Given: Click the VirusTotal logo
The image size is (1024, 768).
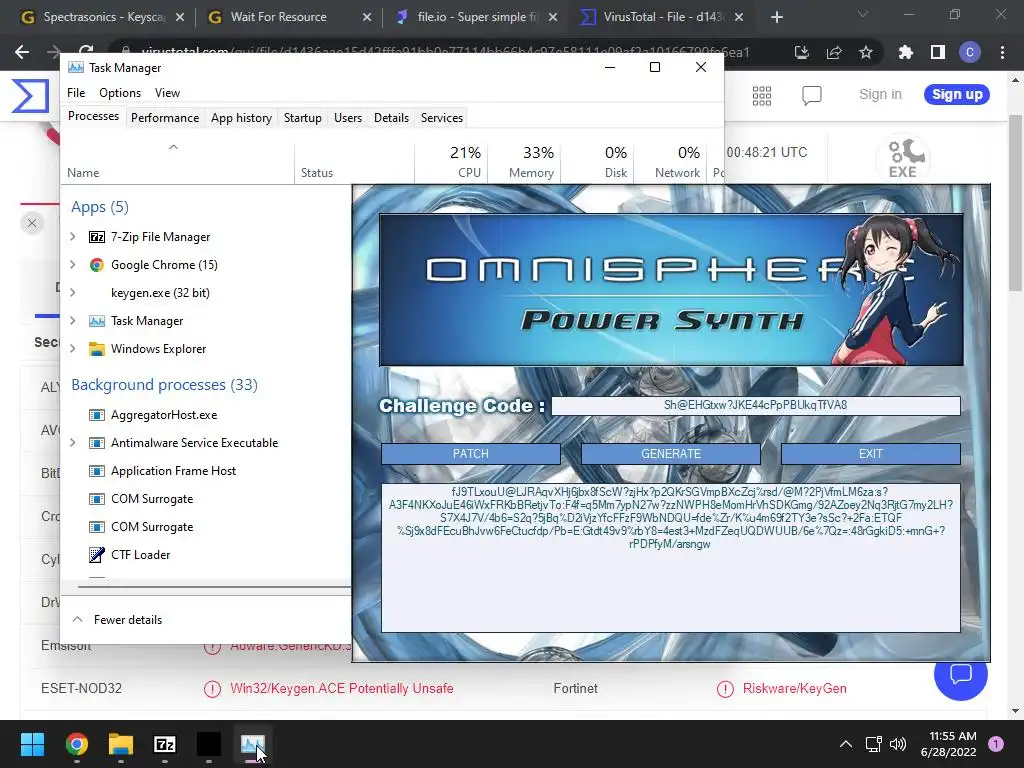Looking at the screenshot, I should click(30, 96).
